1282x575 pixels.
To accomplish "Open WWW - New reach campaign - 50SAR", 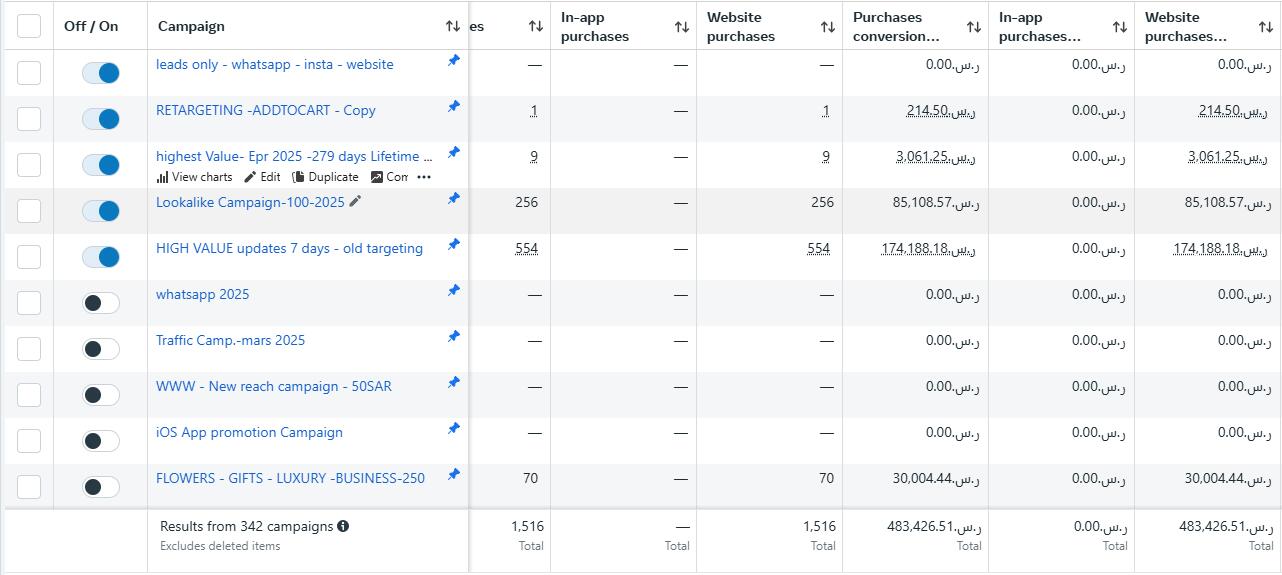I will [x=273, y=386].
